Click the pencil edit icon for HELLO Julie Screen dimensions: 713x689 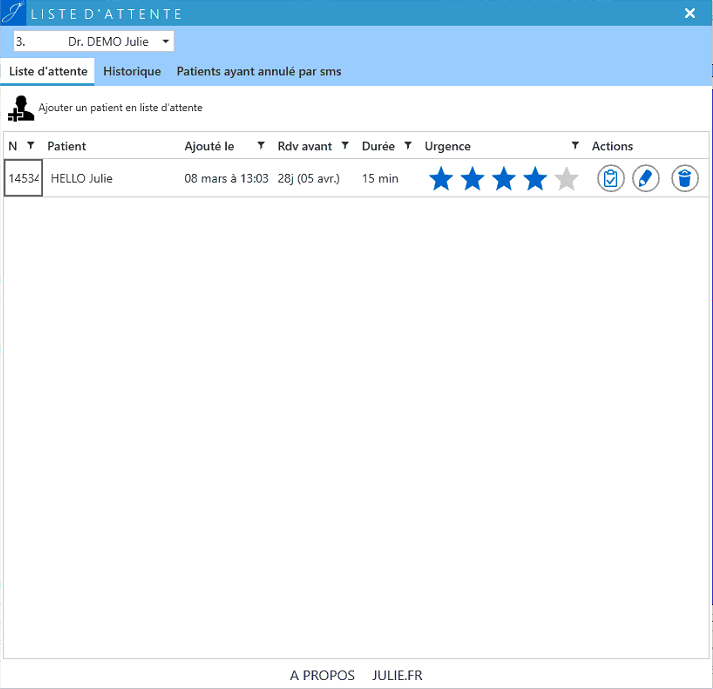point(646,178)
